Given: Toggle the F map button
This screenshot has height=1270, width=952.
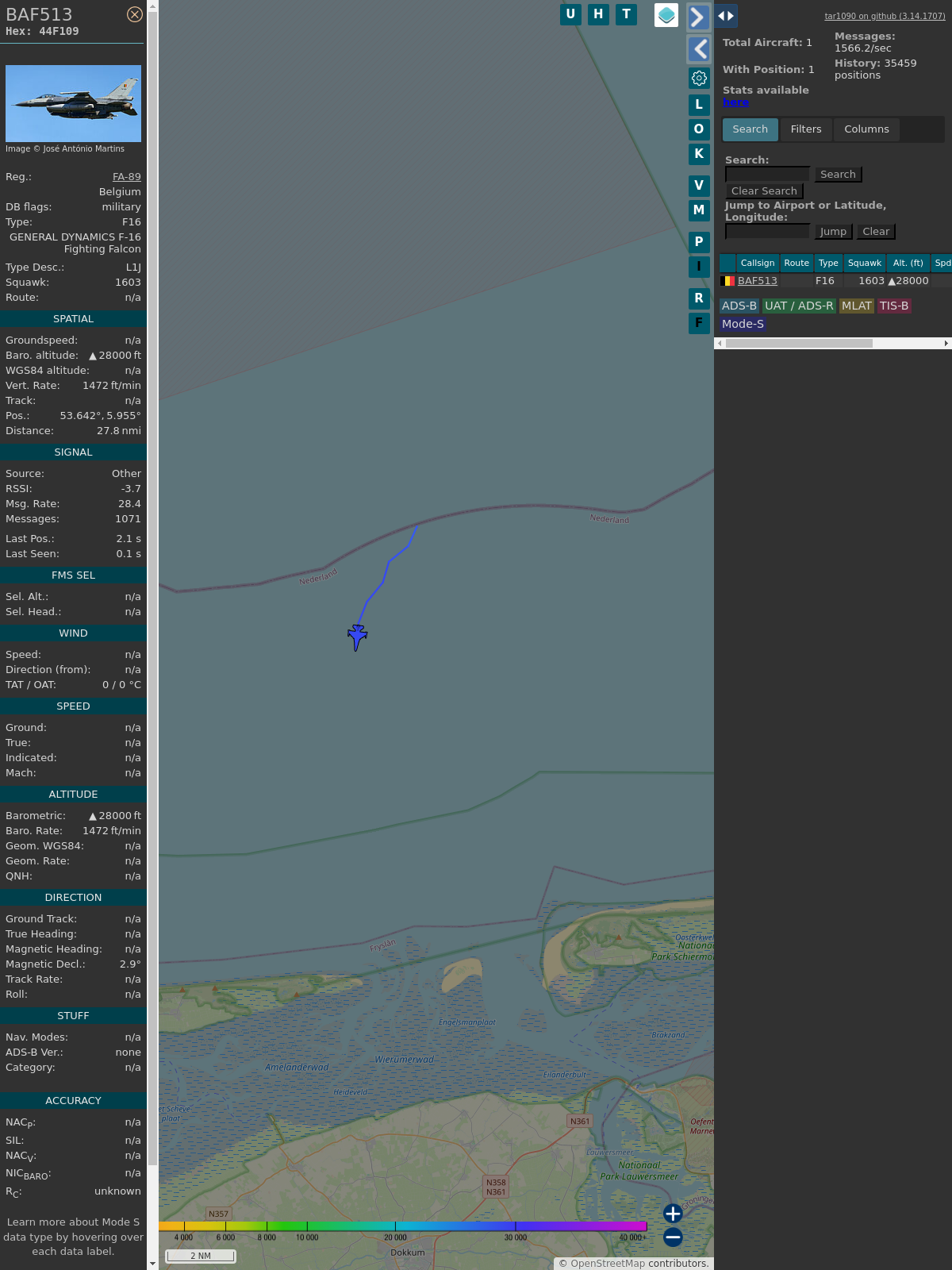Looking at the screenshot, I should 699,323.
